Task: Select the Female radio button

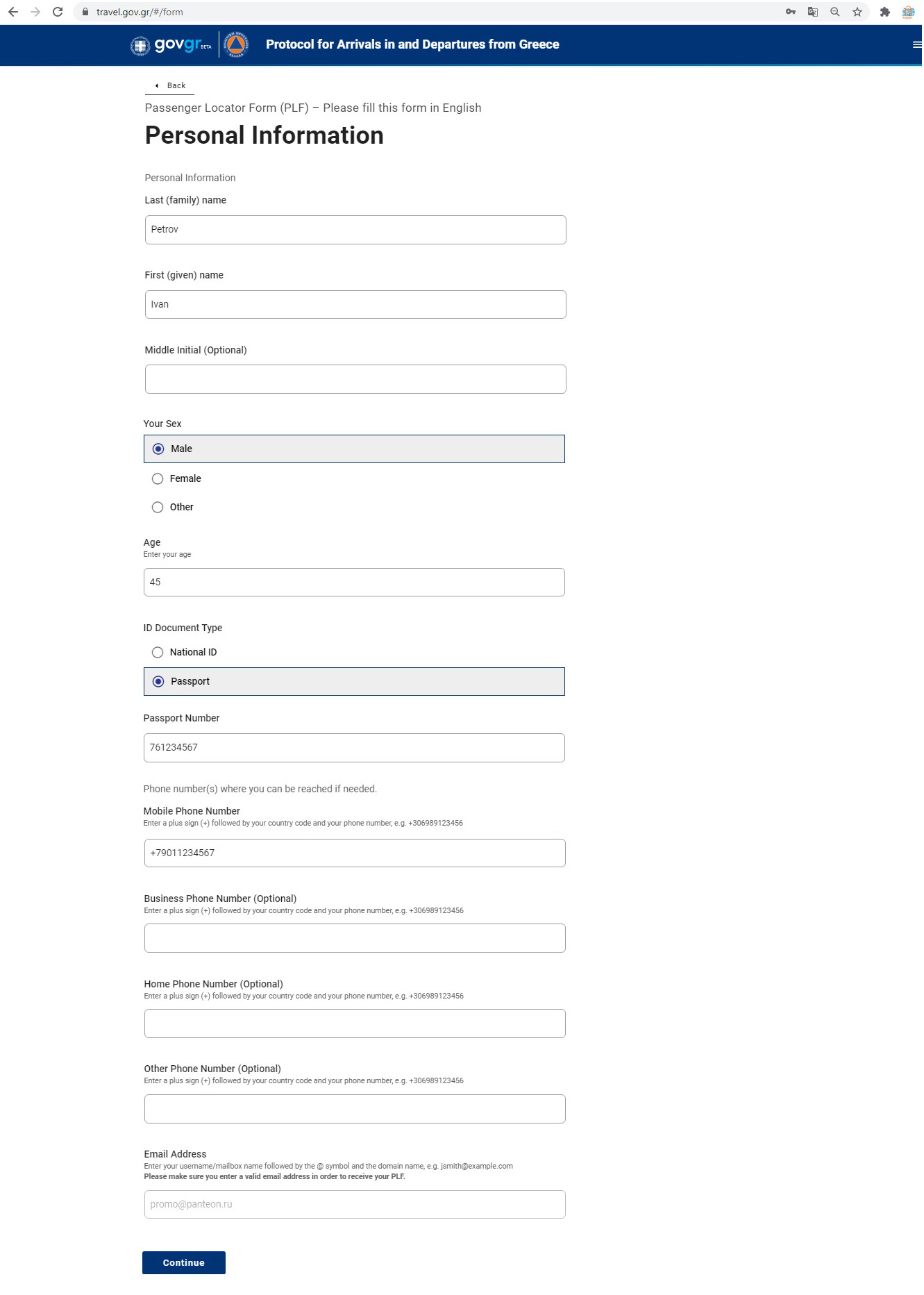Action: tap(158, 479)
